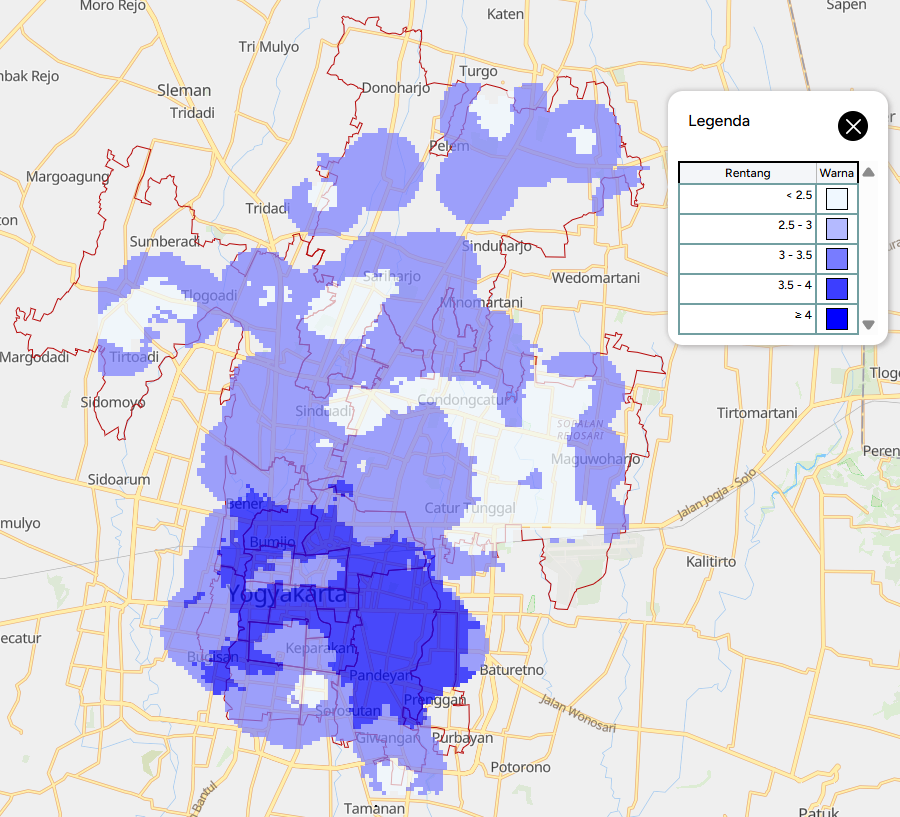Viewport: 900px width, 817px height.
Task: Click the Yogyakarta city label
Action: [x=287, y=595]
